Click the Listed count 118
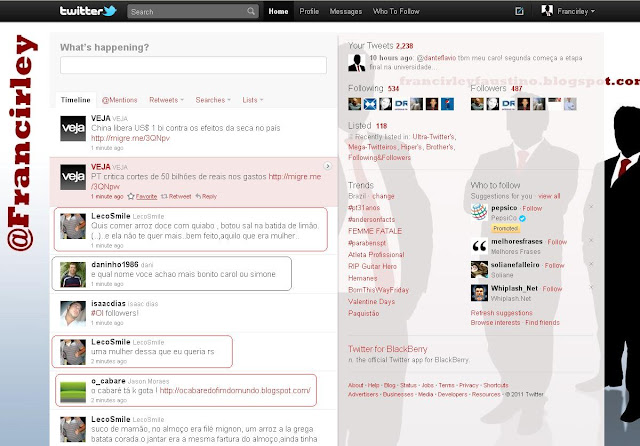640x446 pixels. (x=381, y=126)
